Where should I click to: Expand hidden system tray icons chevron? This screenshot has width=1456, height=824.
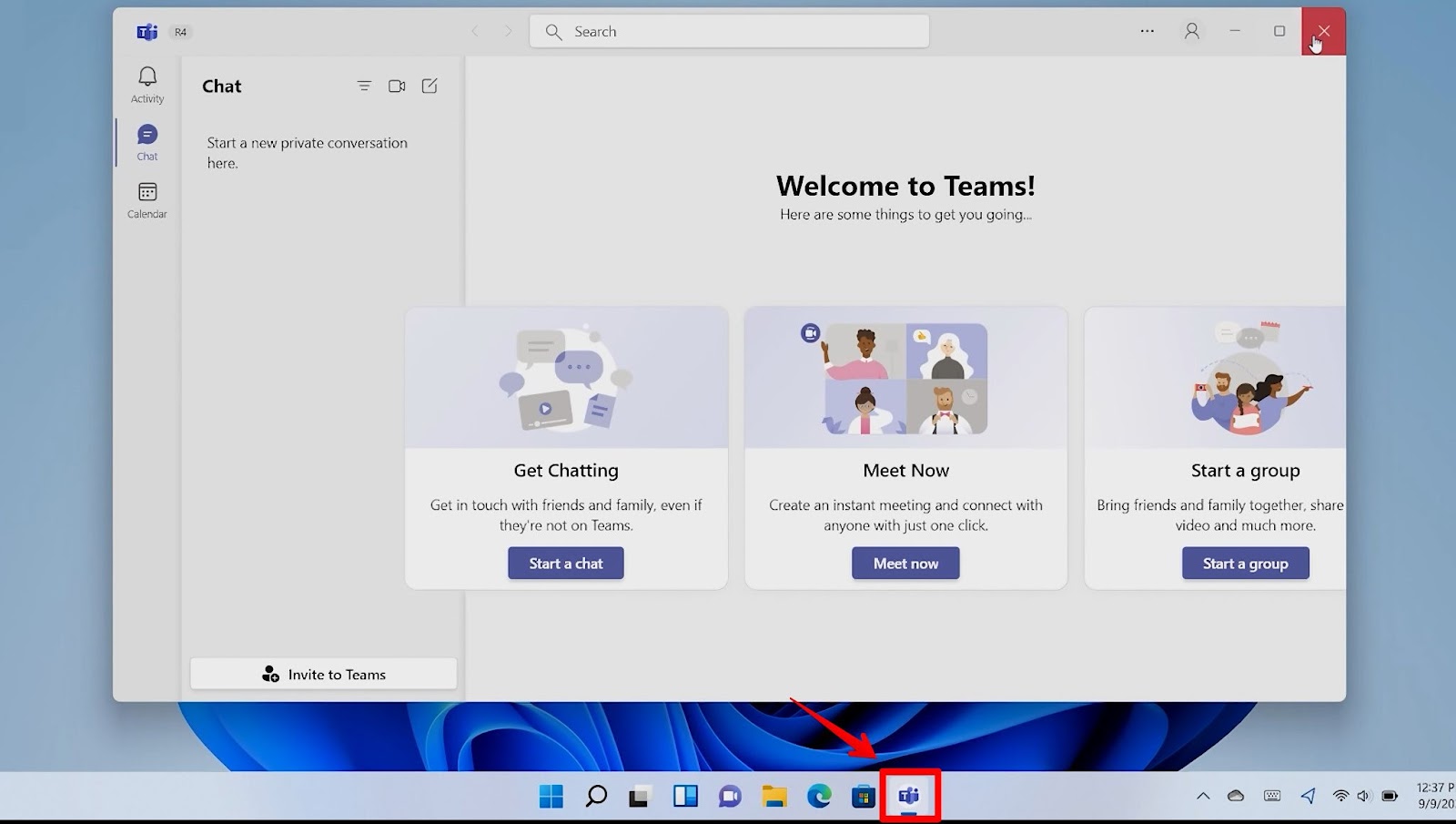tap(1203, 797)
